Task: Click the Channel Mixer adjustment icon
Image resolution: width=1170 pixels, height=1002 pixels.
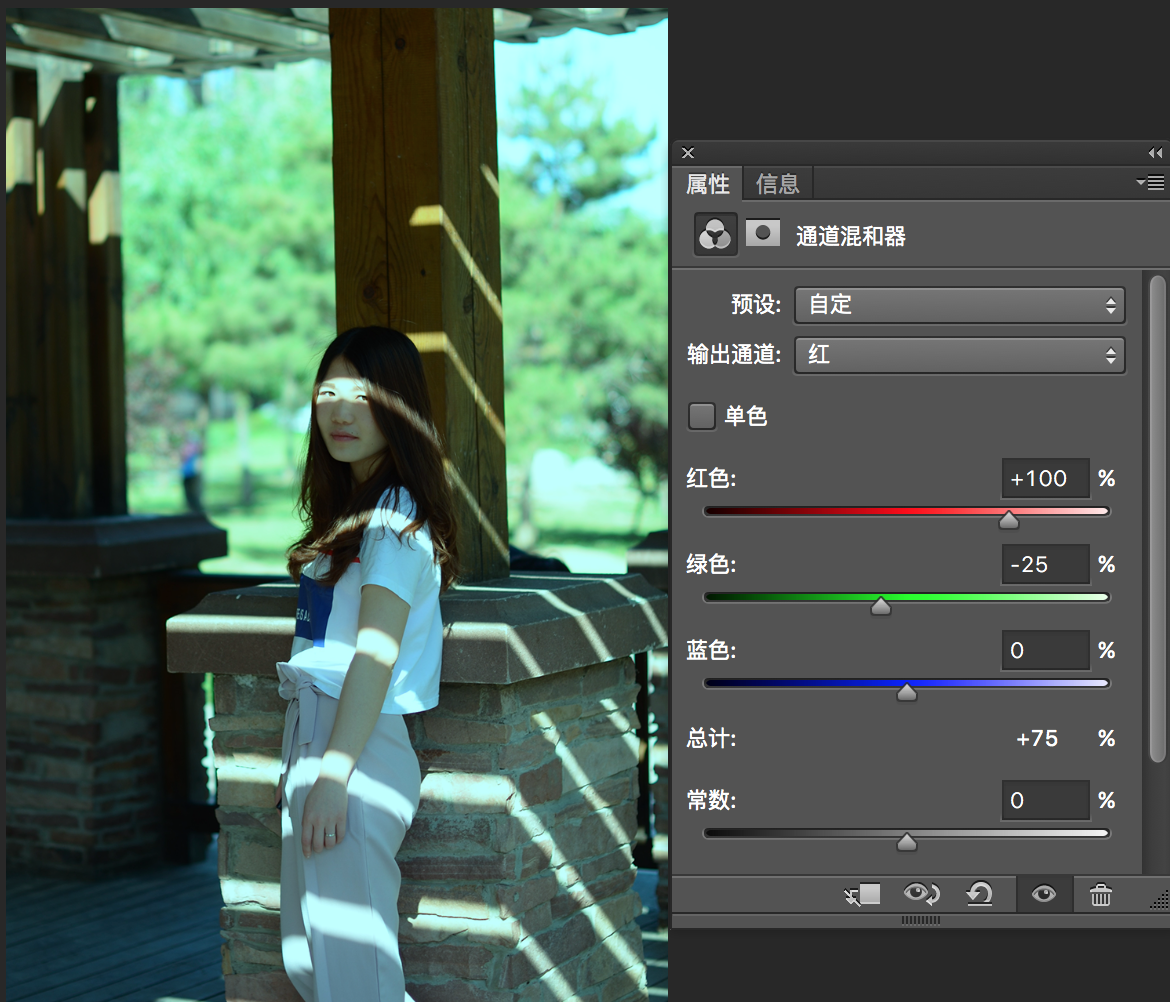Action: tap(716, 234)
